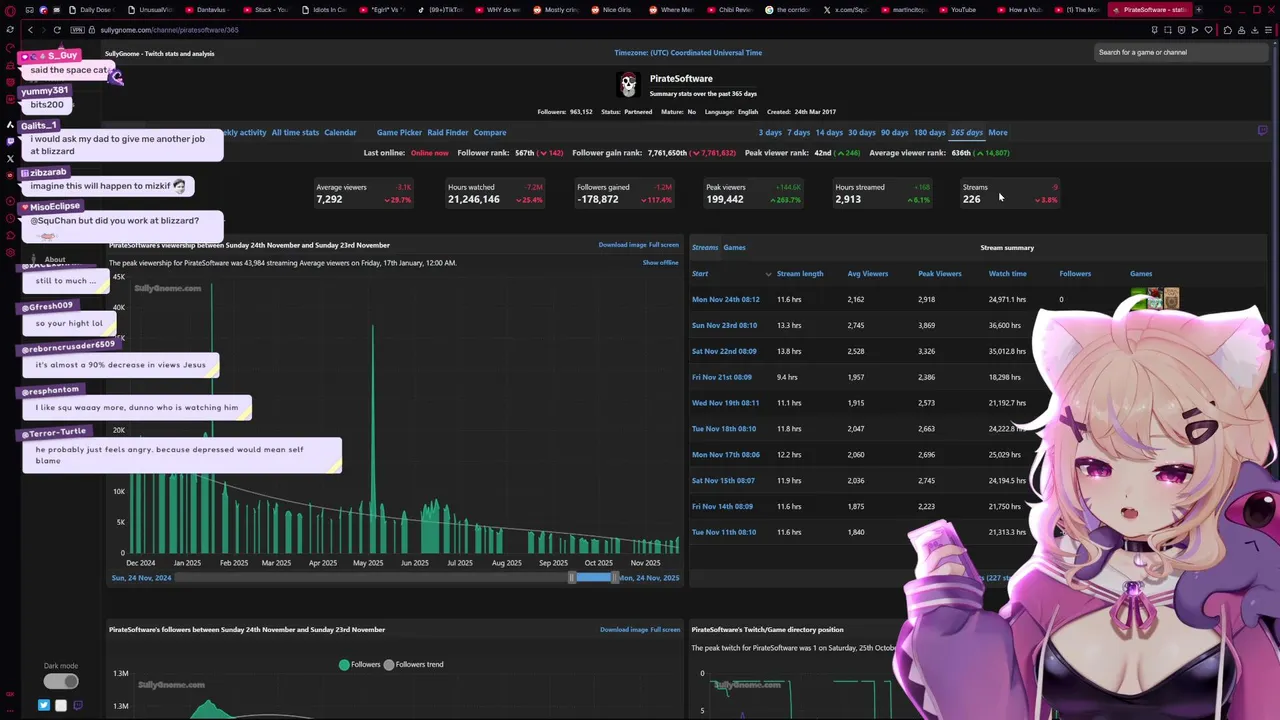Toggle the Dark mode switch
Screen dimensions: 1280x720
(60, 681)
